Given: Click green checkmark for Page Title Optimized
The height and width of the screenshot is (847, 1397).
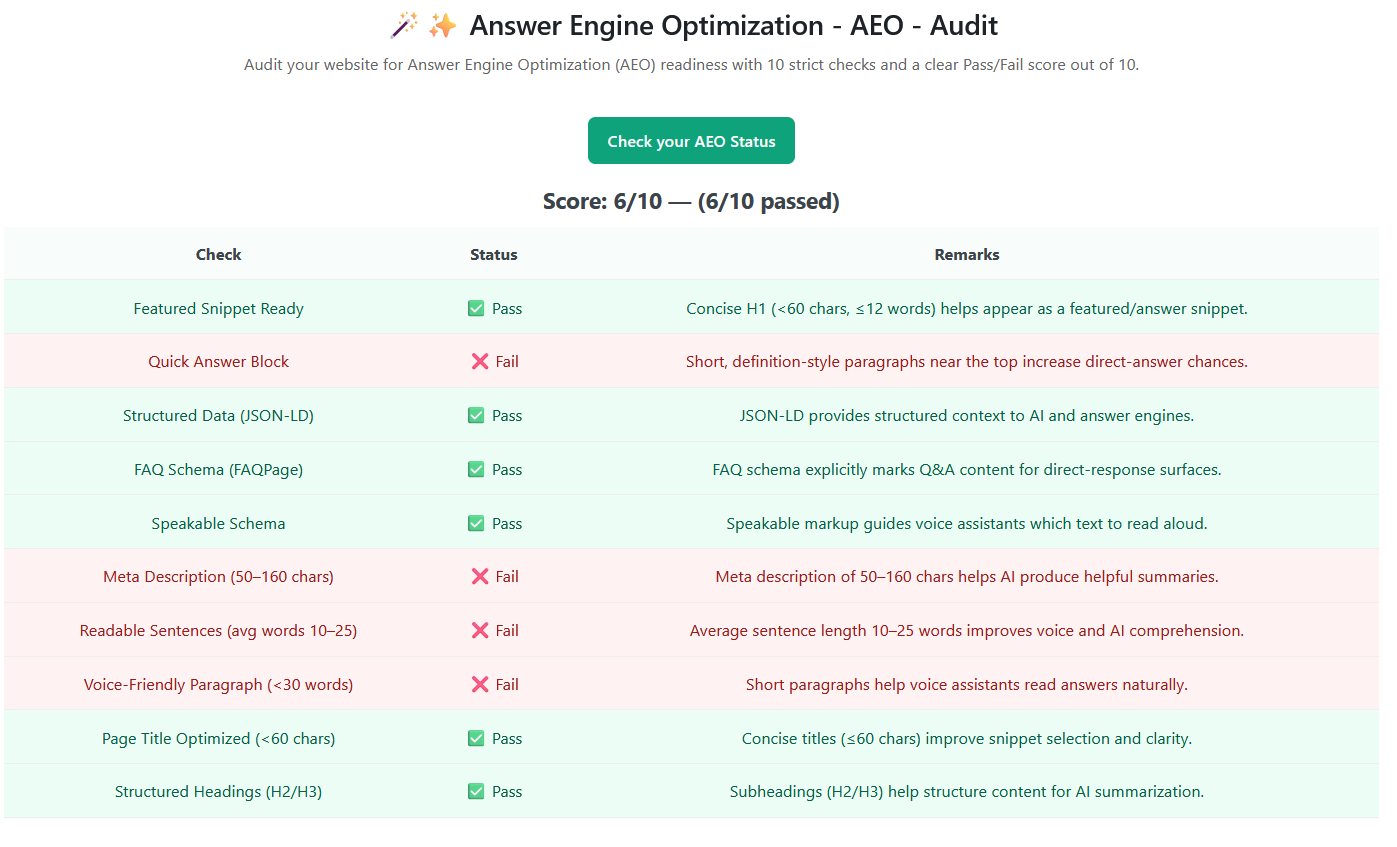Looking at the screenshot, I should point(476,739).
